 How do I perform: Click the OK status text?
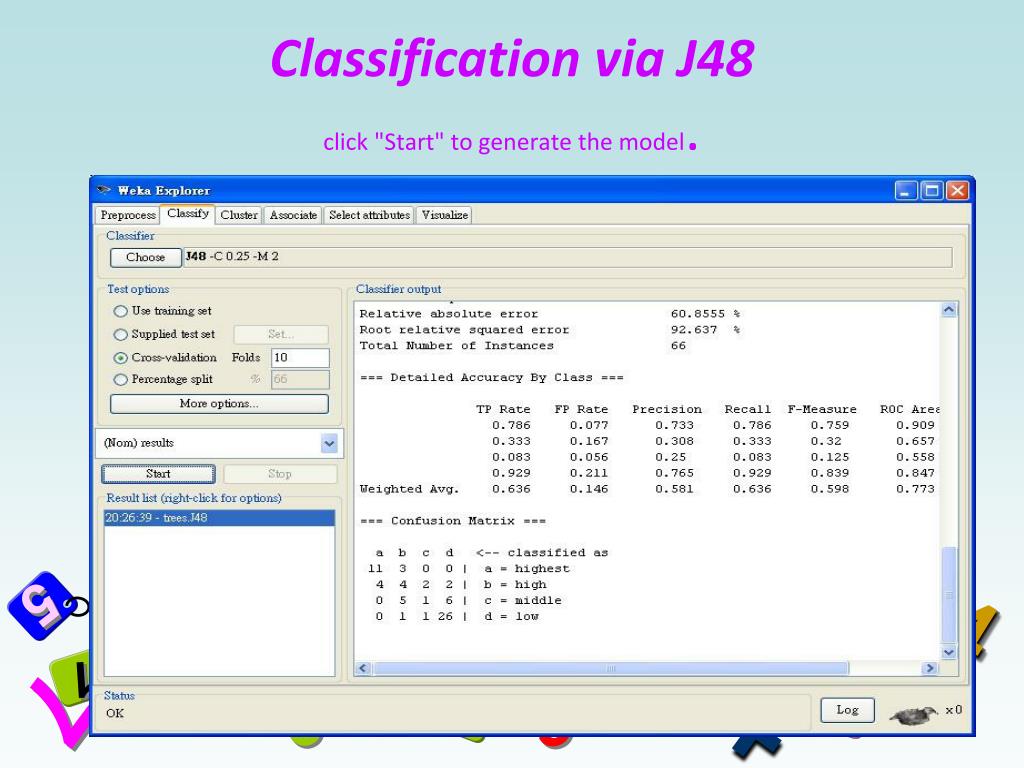tap(115, 713)
